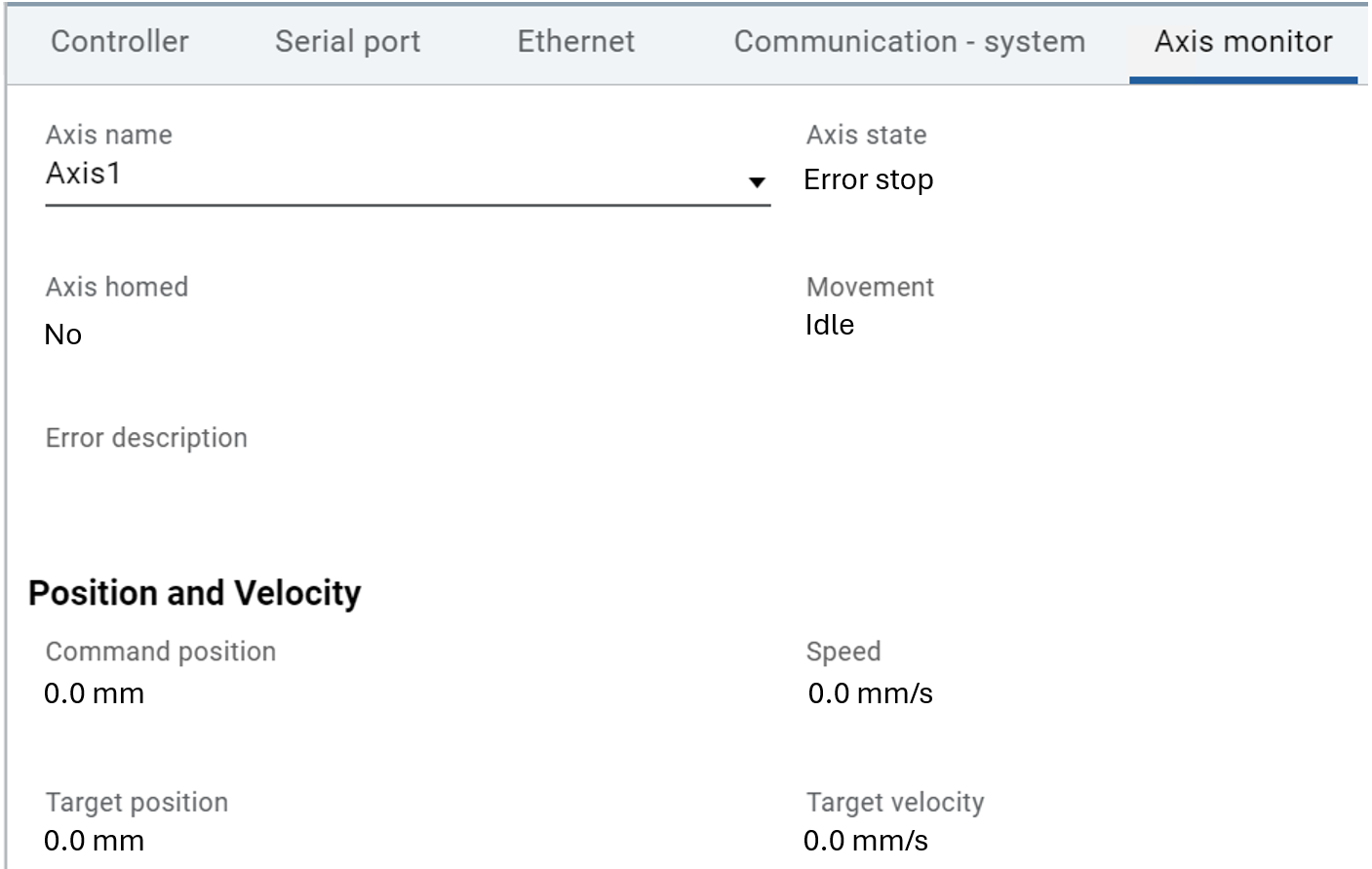Click the Command position value
This screenshot has height=869, width=1372.
[95, 693]
